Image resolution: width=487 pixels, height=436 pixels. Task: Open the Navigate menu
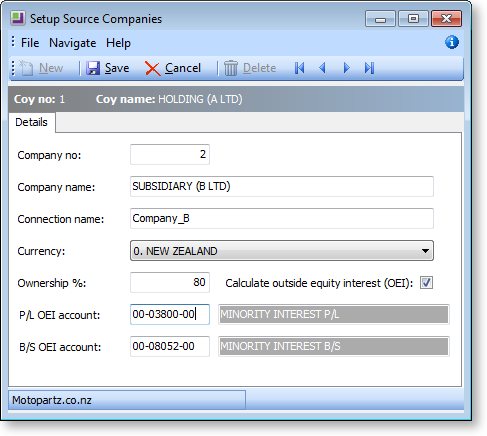point(72,43)
